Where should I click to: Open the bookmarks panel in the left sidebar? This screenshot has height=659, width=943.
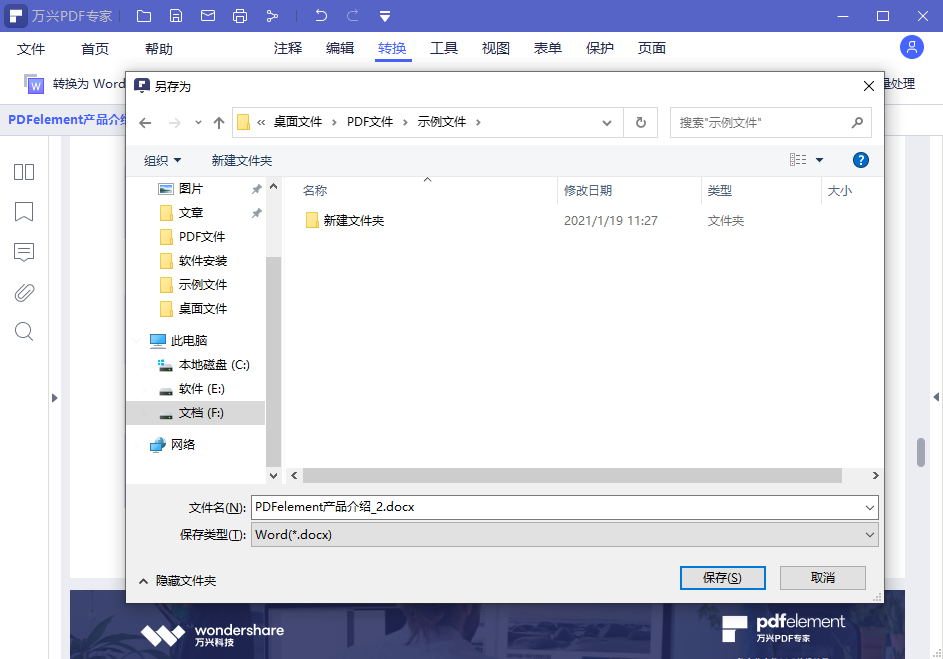(23, 212)
